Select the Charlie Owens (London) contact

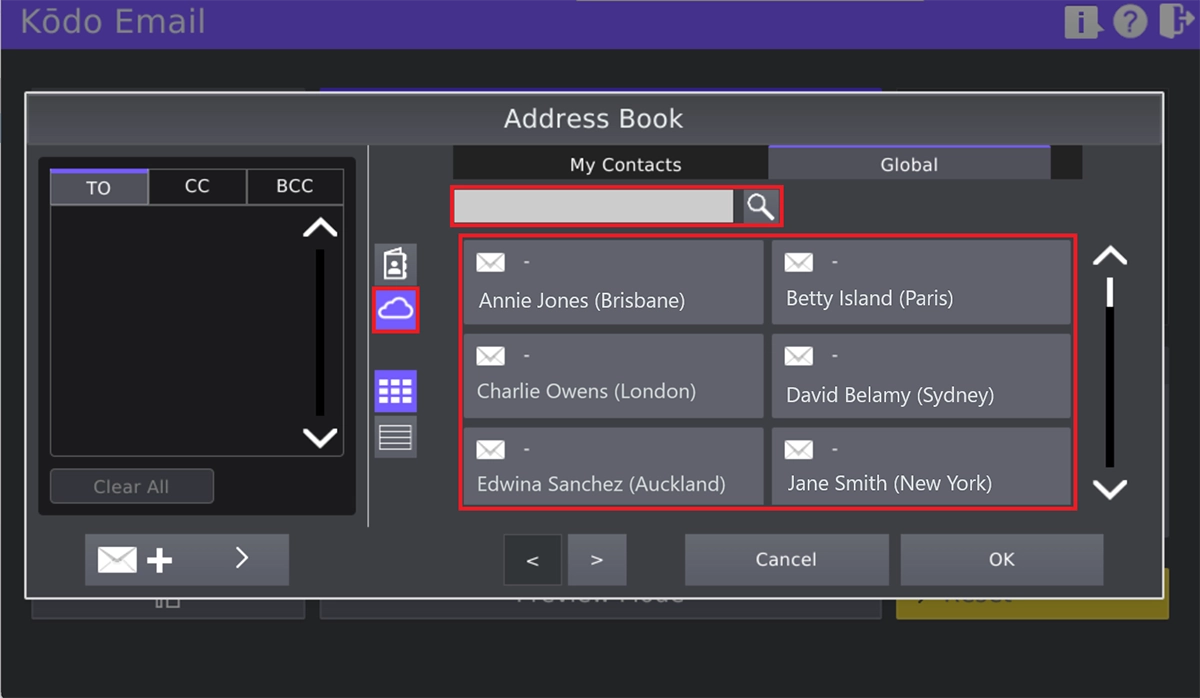point(612,376)
